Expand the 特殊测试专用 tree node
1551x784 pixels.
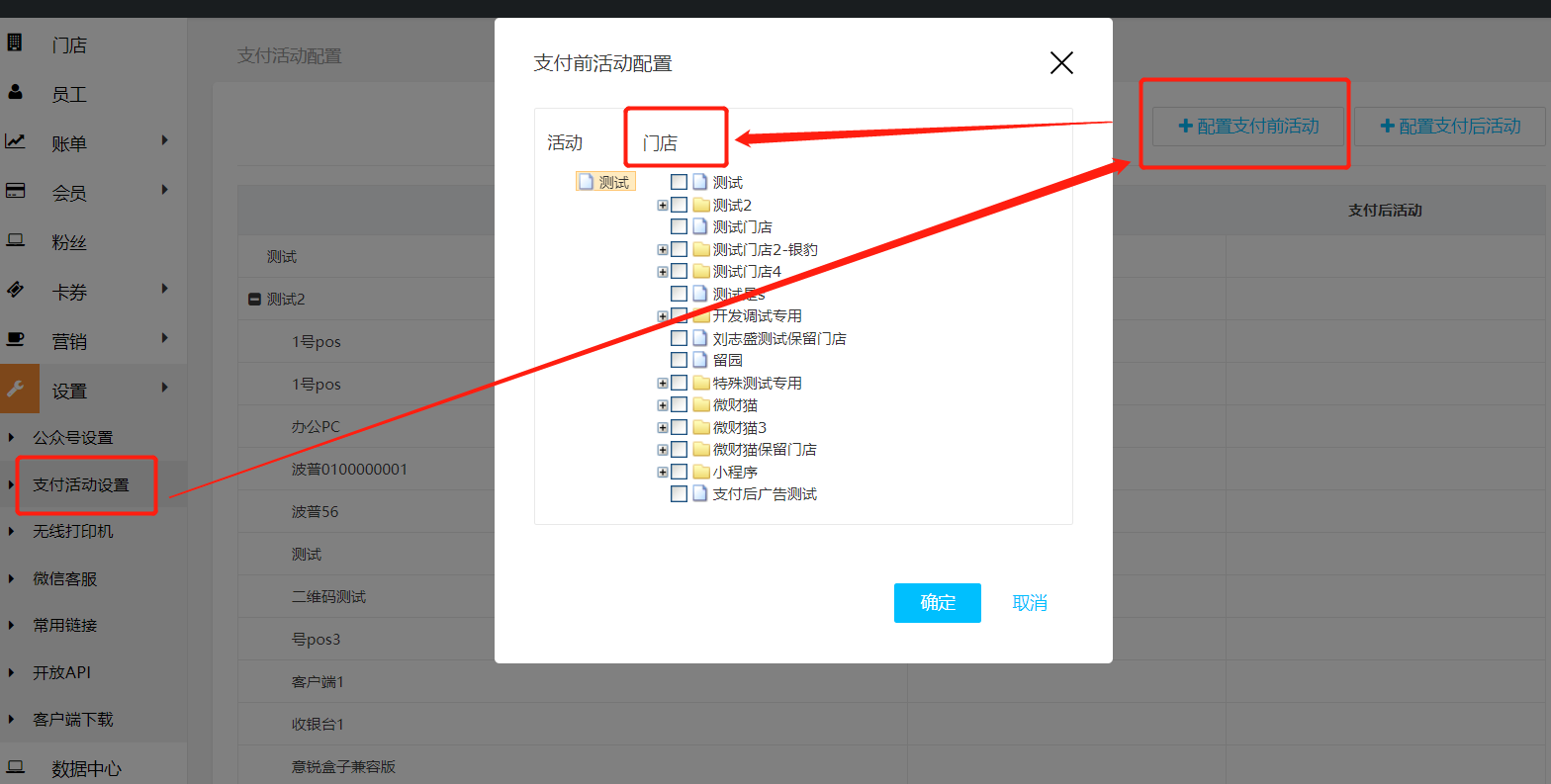[x=663, y=384]
